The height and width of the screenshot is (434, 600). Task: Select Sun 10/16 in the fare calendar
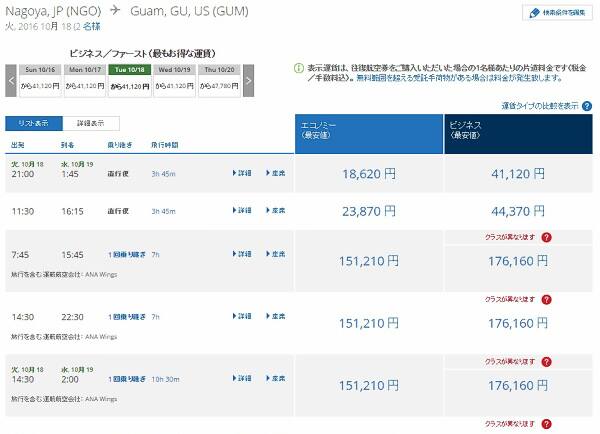click(41, 80)
